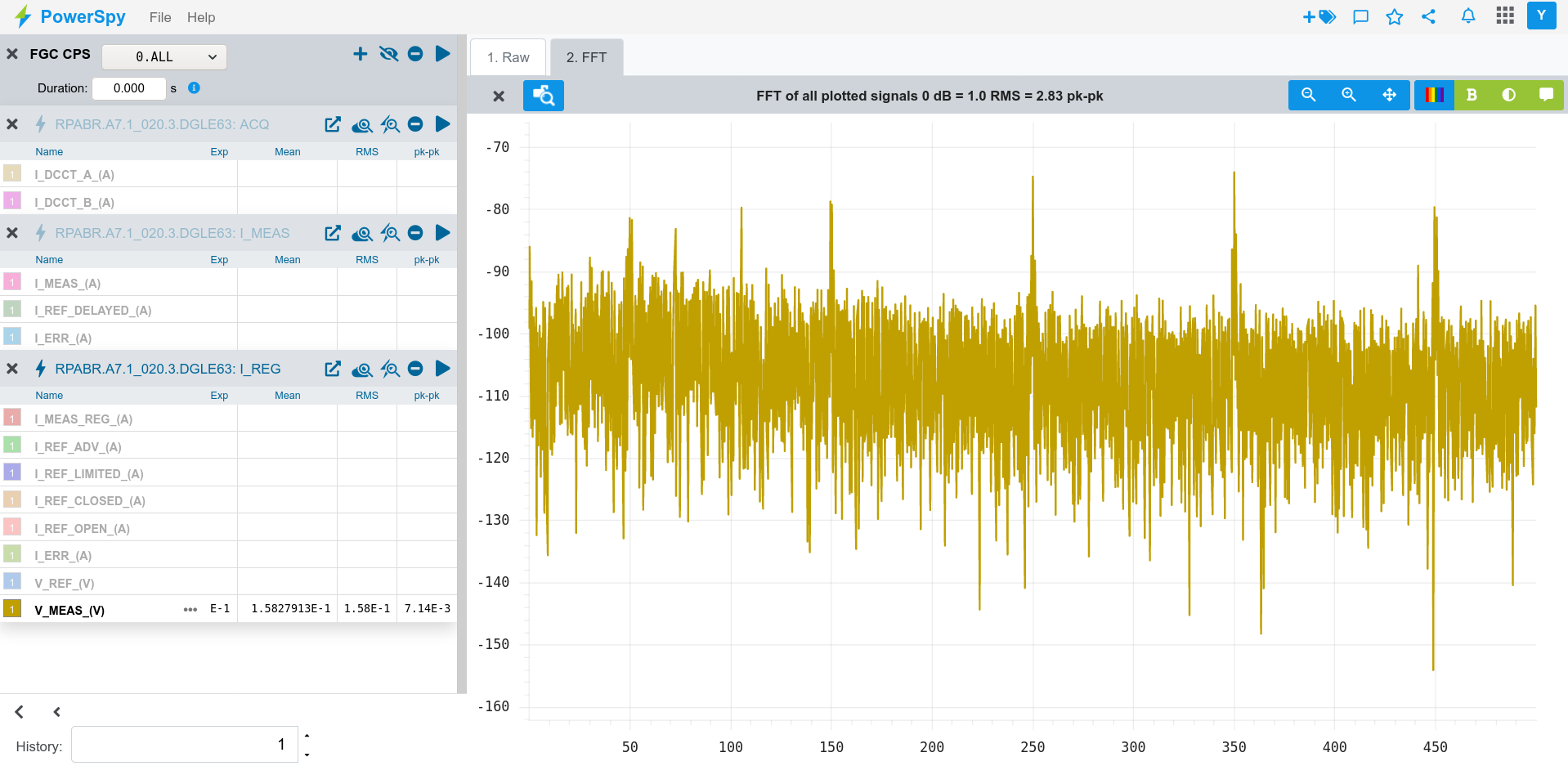Open the I_MEAS group external link icon
Viewport: 1568px width, 766px height.
tap(333, 233)
